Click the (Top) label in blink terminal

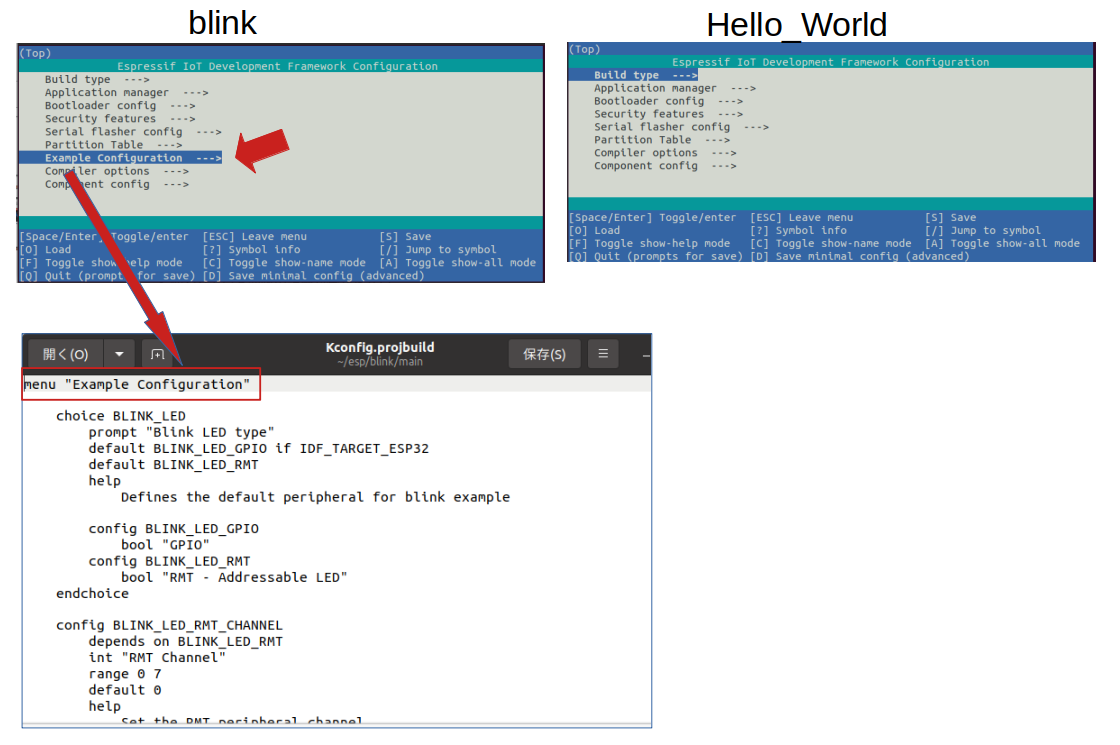[x=35, y=53]
